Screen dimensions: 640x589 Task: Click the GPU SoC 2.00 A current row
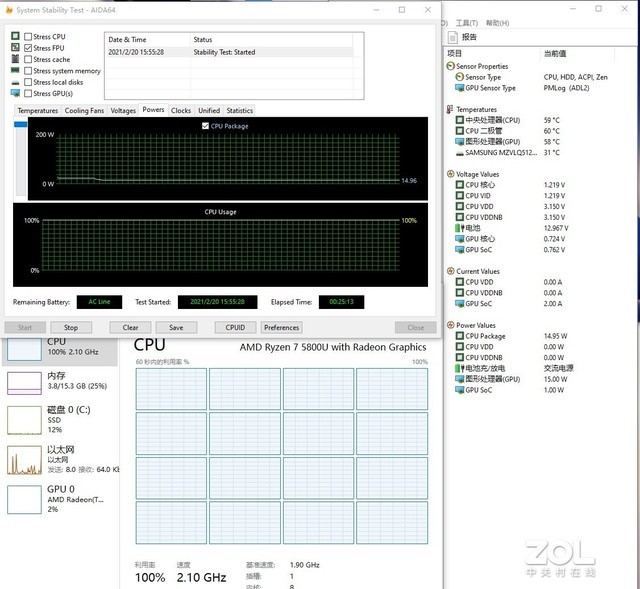tap(509, 303)
